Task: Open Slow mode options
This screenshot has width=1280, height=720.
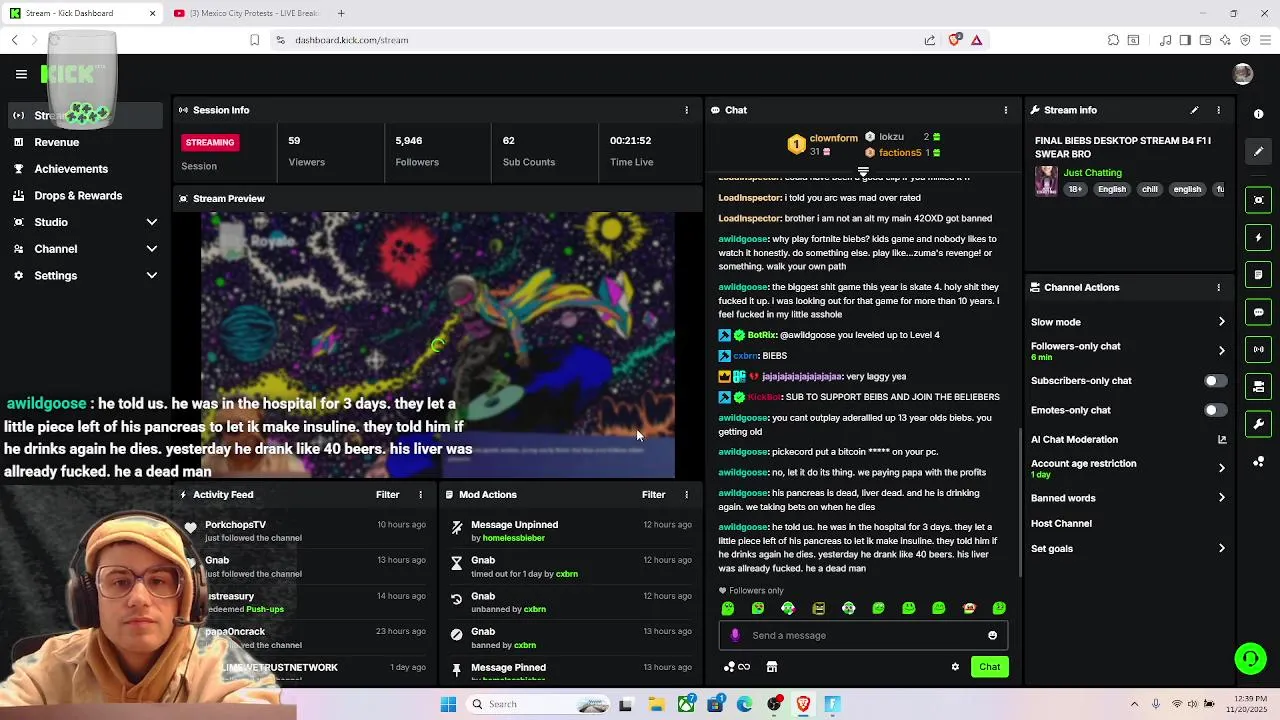Action: 1128,322
